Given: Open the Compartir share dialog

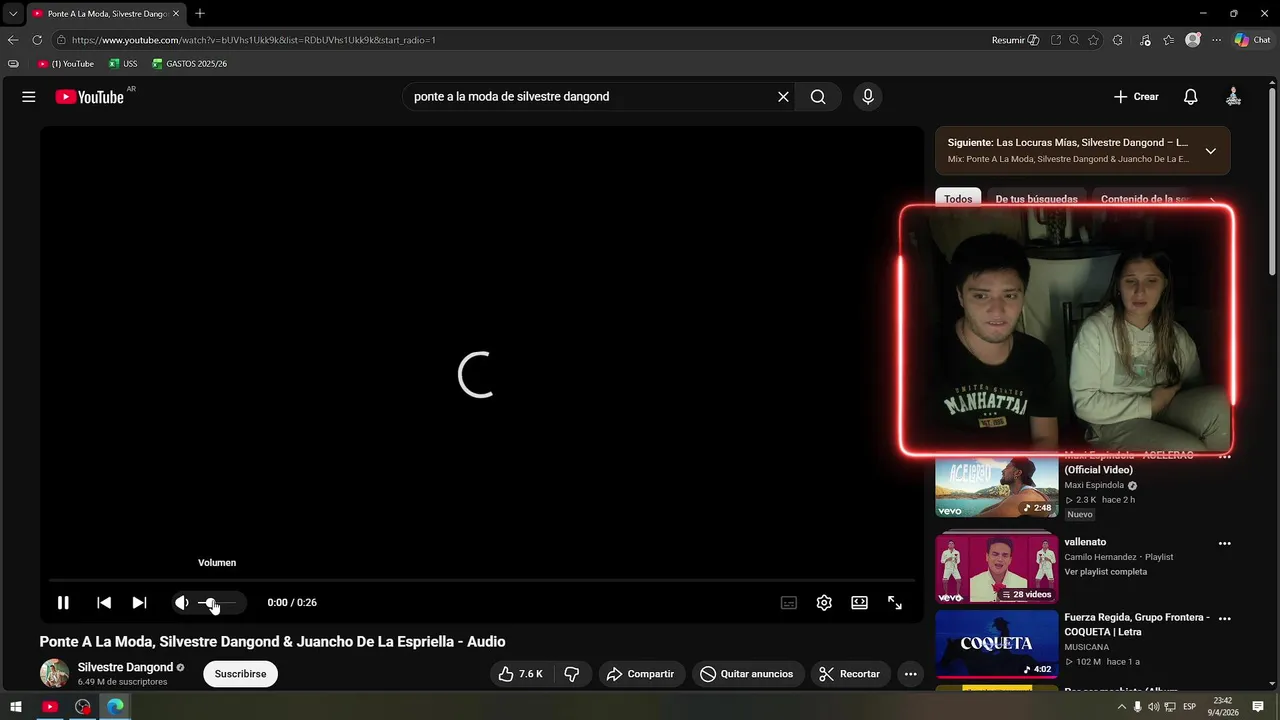Looking at the screenshot, I should coord(641,674).
